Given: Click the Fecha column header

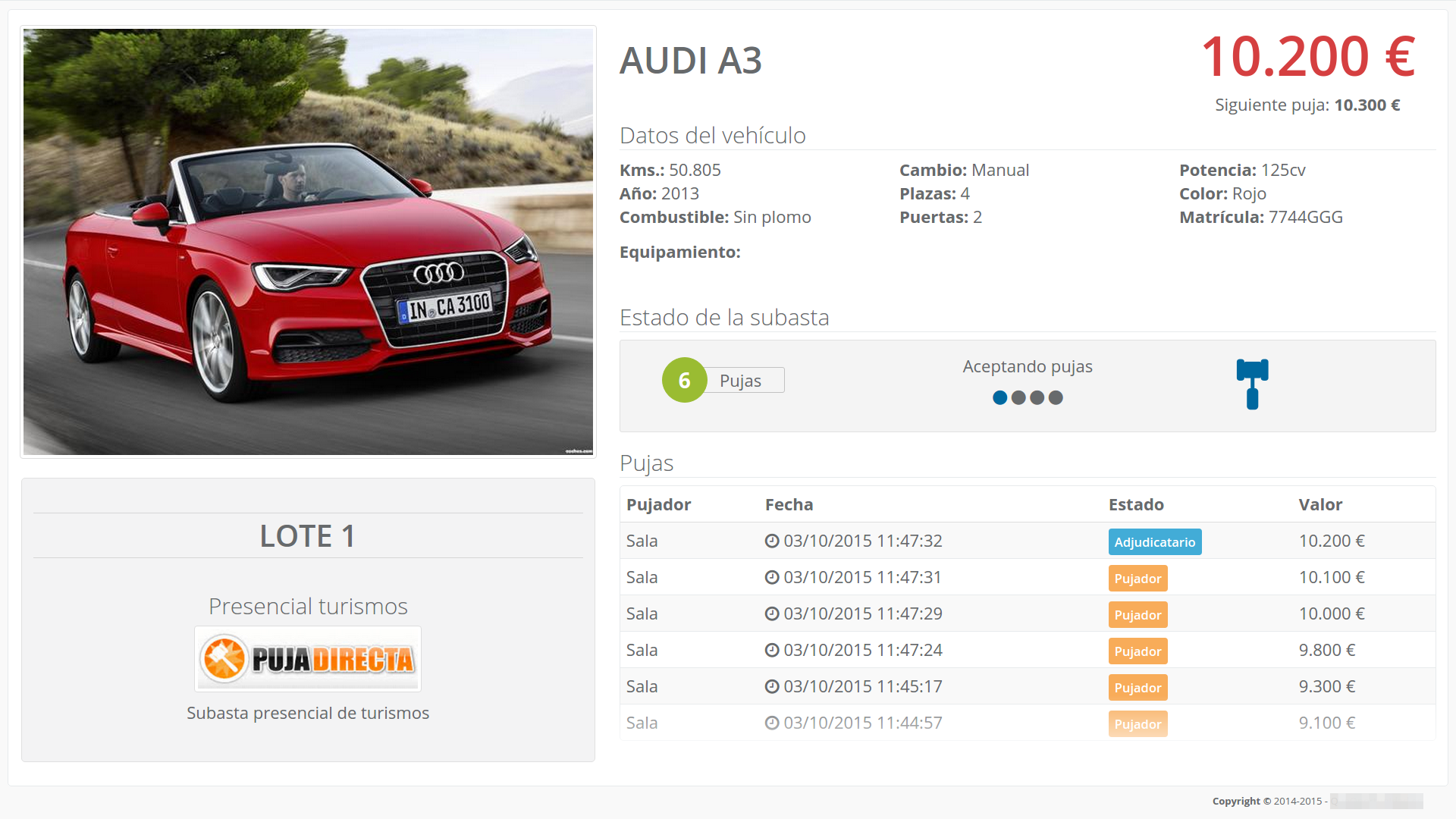Looking at the screenshot, I should tap(789, 504).
